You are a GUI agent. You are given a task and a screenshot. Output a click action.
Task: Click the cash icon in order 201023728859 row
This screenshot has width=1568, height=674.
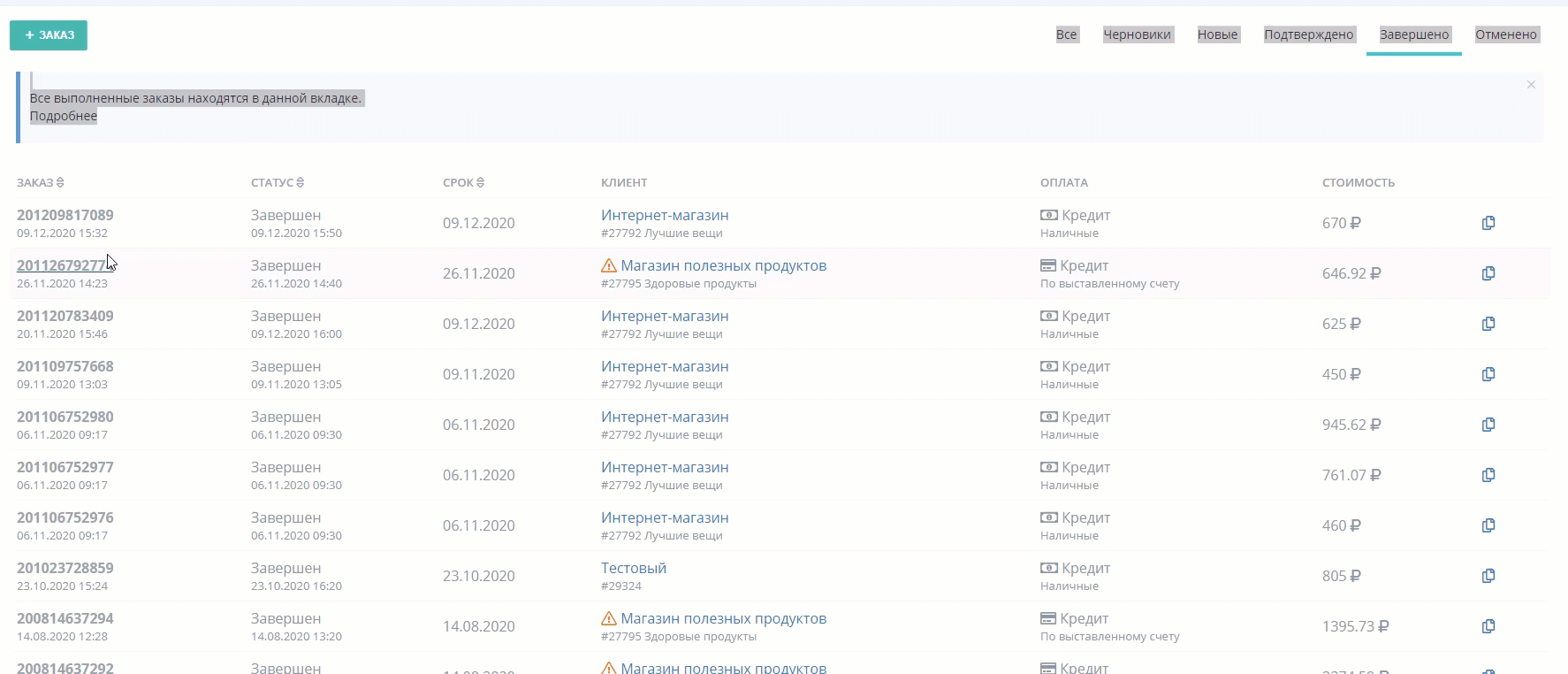coord(1049,568)
